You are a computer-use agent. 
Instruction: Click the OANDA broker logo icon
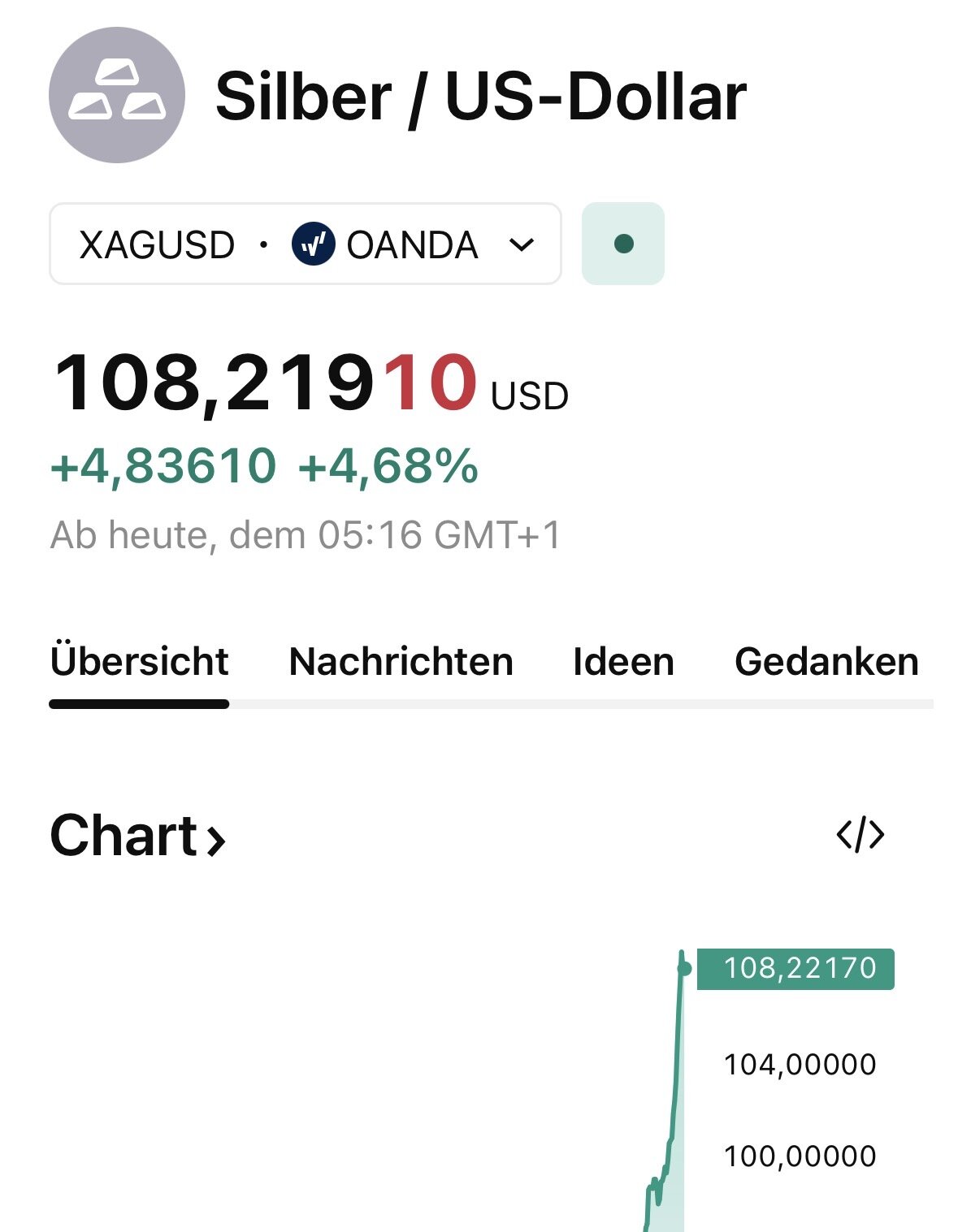pos(313,244)
